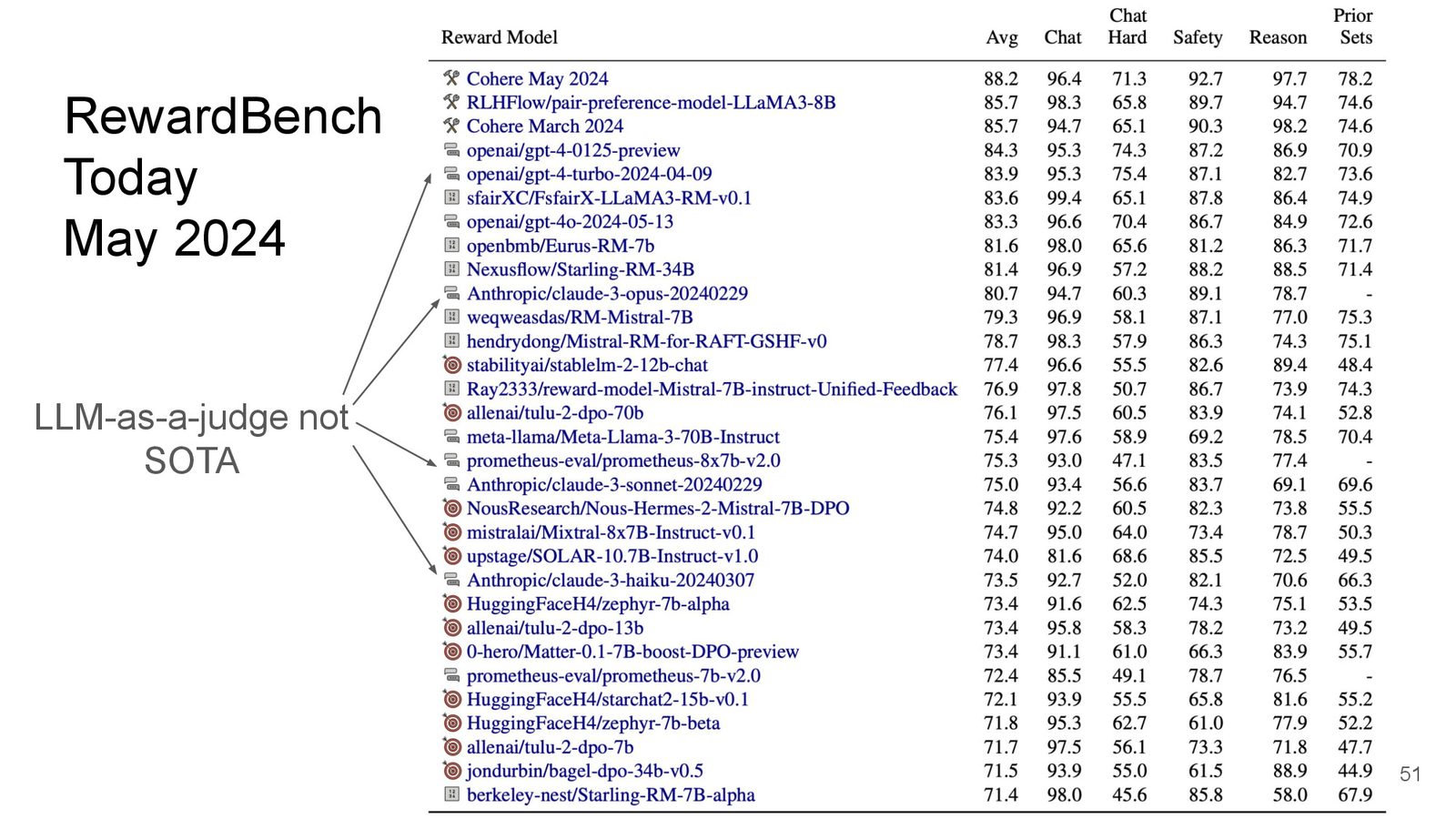Click the classifier icon beside weqweasdas/RM-Mistral-7B
Screen dimensions: 1456x819
pos(451,317)
